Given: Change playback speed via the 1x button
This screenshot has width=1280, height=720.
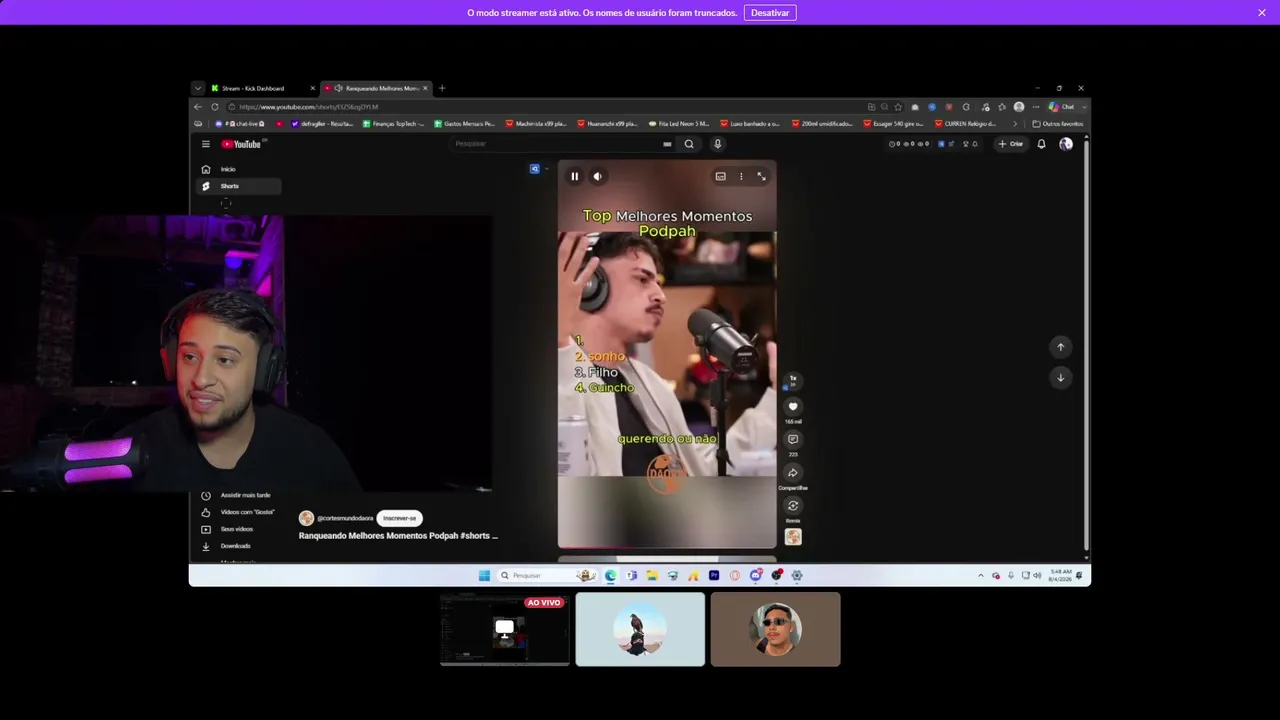Looking at the screenshot, I should [x=793, y=379].
